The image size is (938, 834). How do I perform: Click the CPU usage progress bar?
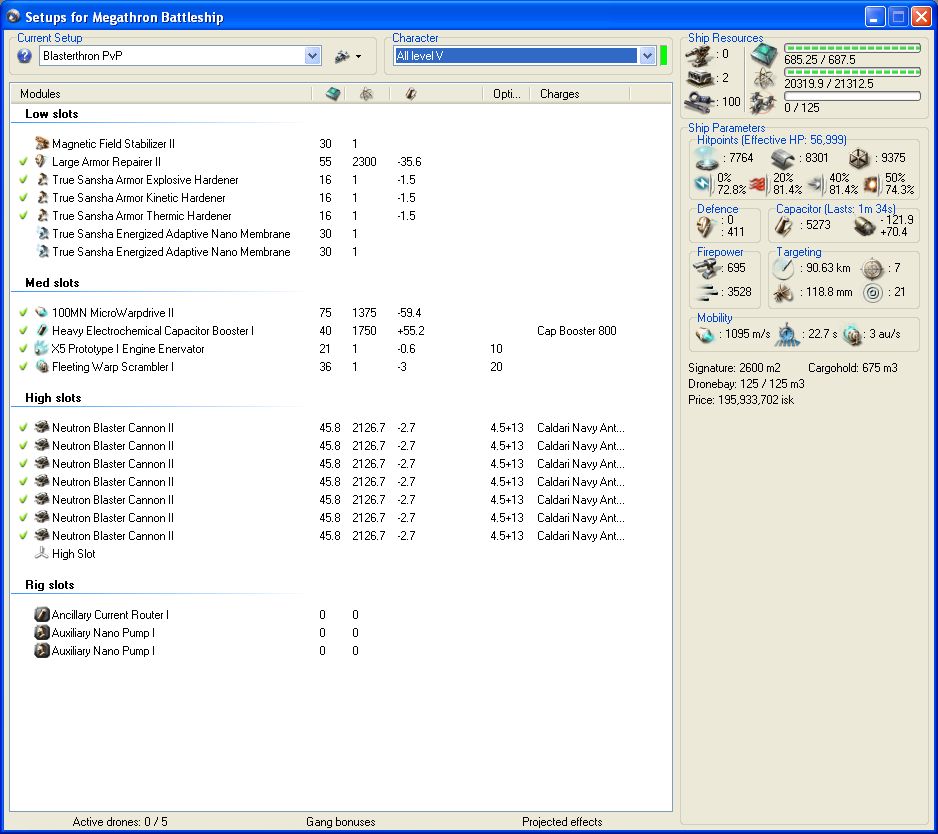[x=852, y=48]
